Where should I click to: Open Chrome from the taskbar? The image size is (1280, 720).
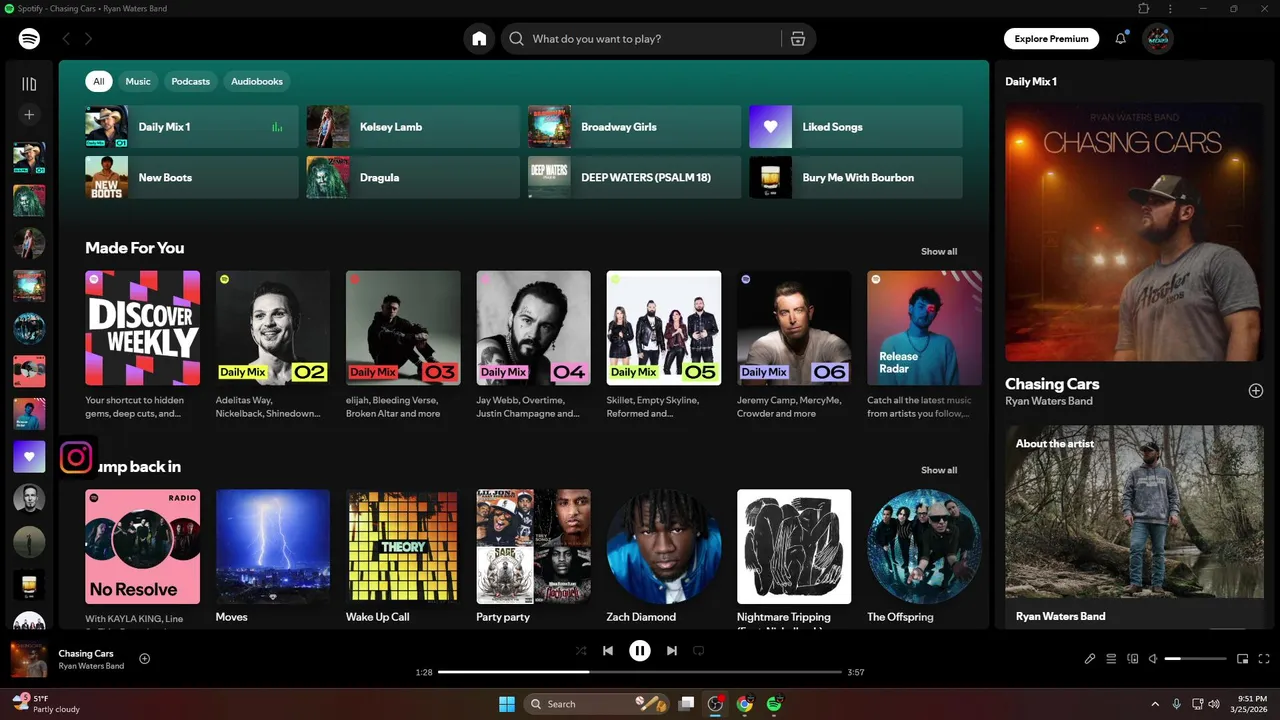coord(744,704)
